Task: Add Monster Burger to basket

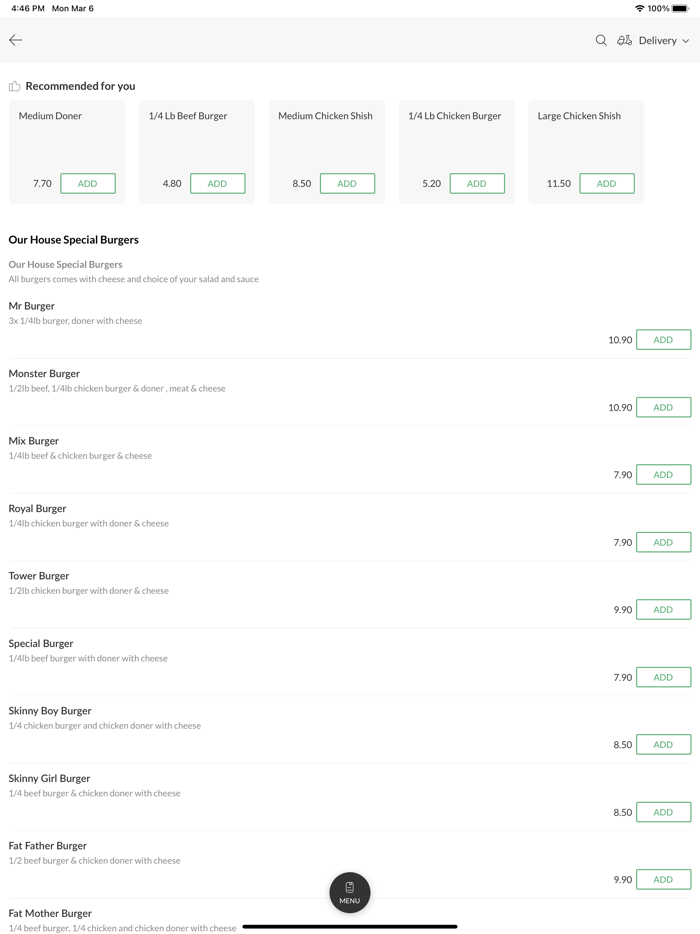Action: [x=663, y=407]
